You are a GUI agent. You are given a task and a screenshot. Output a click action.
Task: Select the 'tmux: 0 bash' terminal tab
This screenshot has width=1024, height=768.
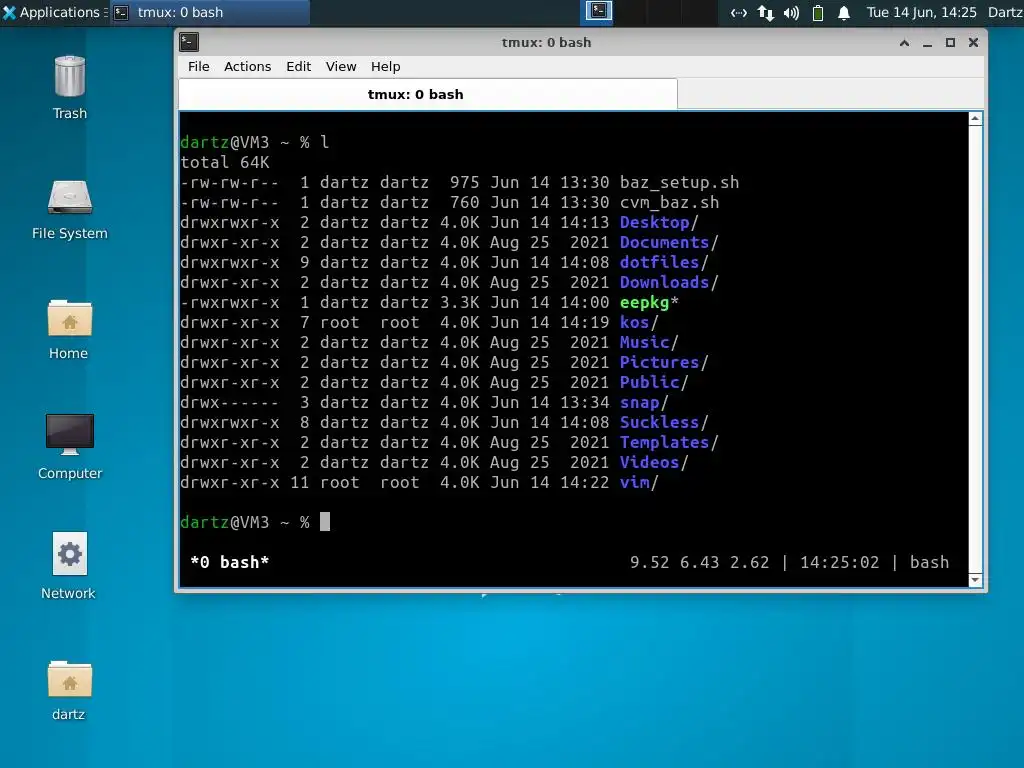[x=428, y=94]
